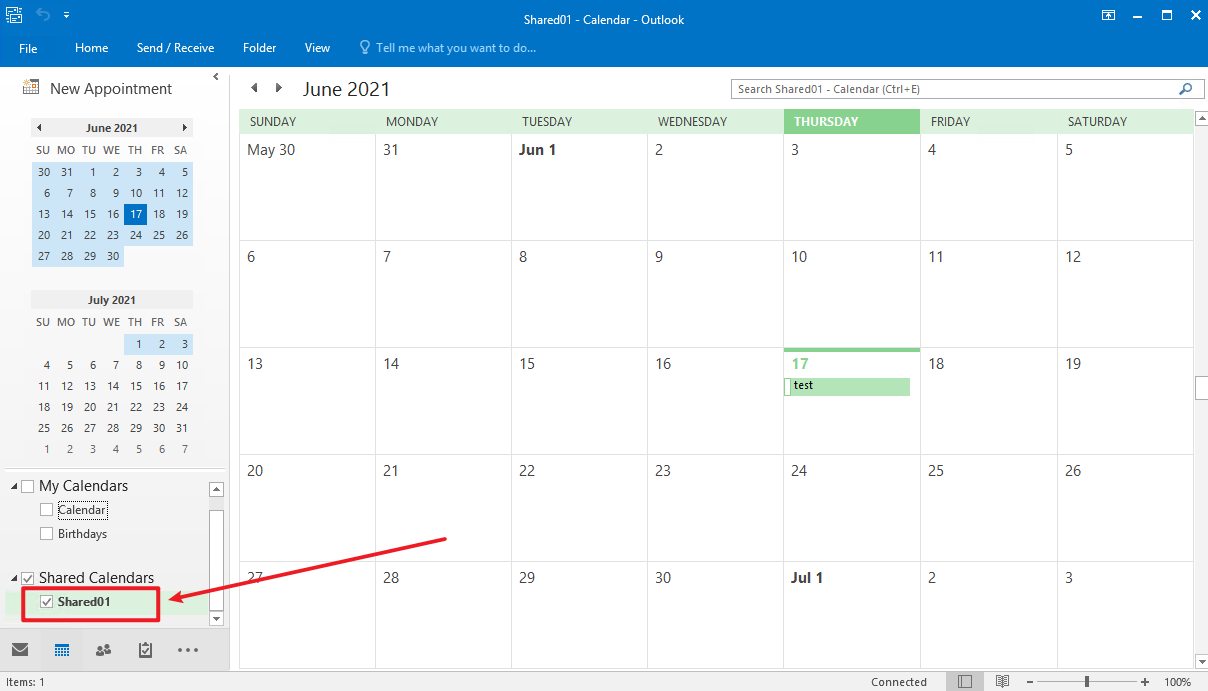Screen dimensions: 1208x691
Task: Switch to Normal view in status bar
Action: (x=964, y=682)
